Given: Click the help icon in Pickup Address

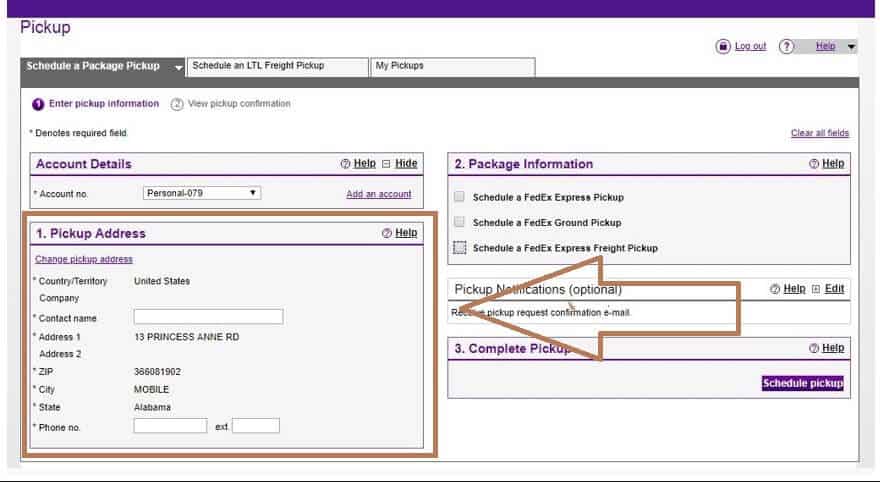Looking at the screenshot, I should coord(387,233).
